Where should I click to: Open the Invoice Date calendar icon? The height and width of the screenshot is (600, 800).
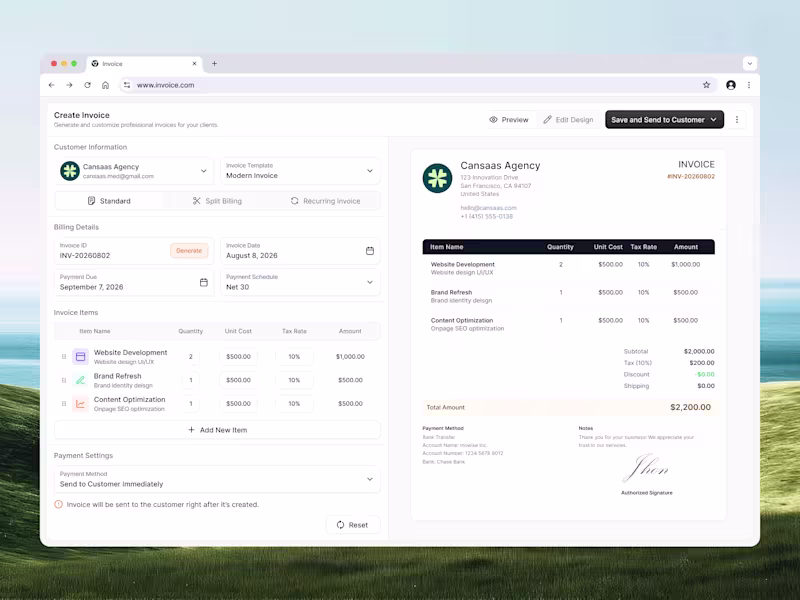click(x=370, y=251)
